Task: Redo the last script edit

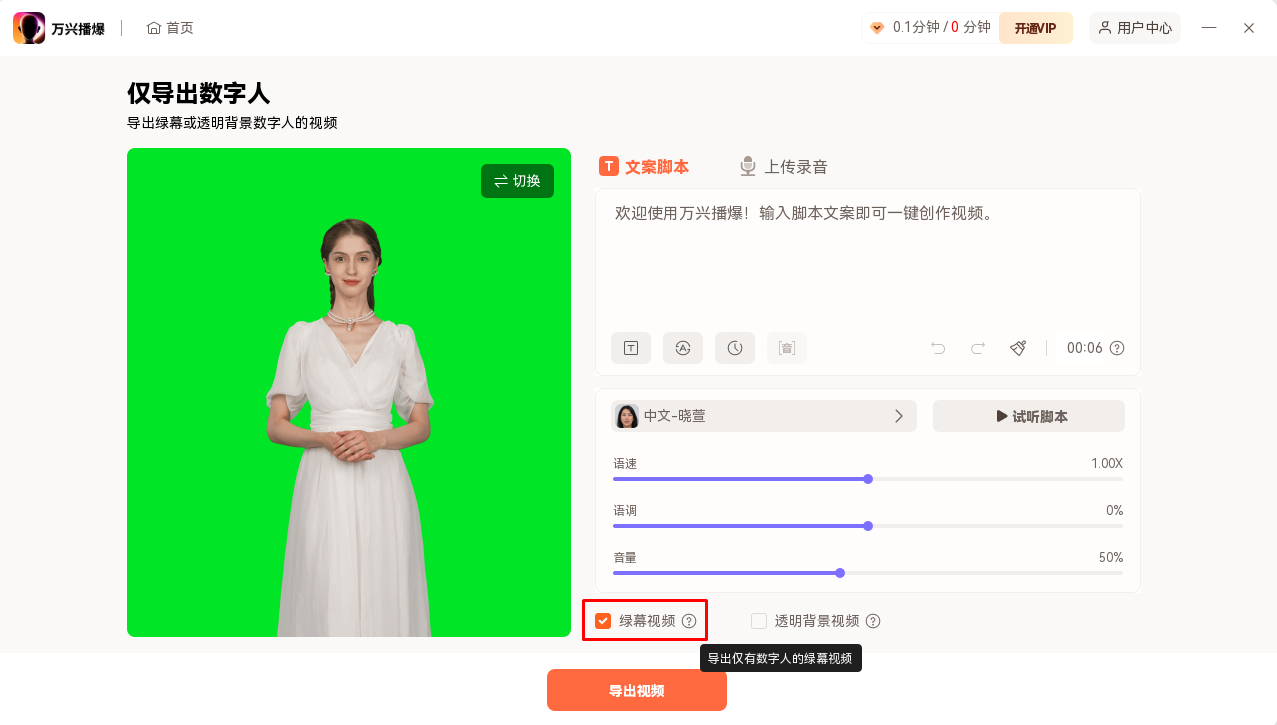Action: pos(977,348)
